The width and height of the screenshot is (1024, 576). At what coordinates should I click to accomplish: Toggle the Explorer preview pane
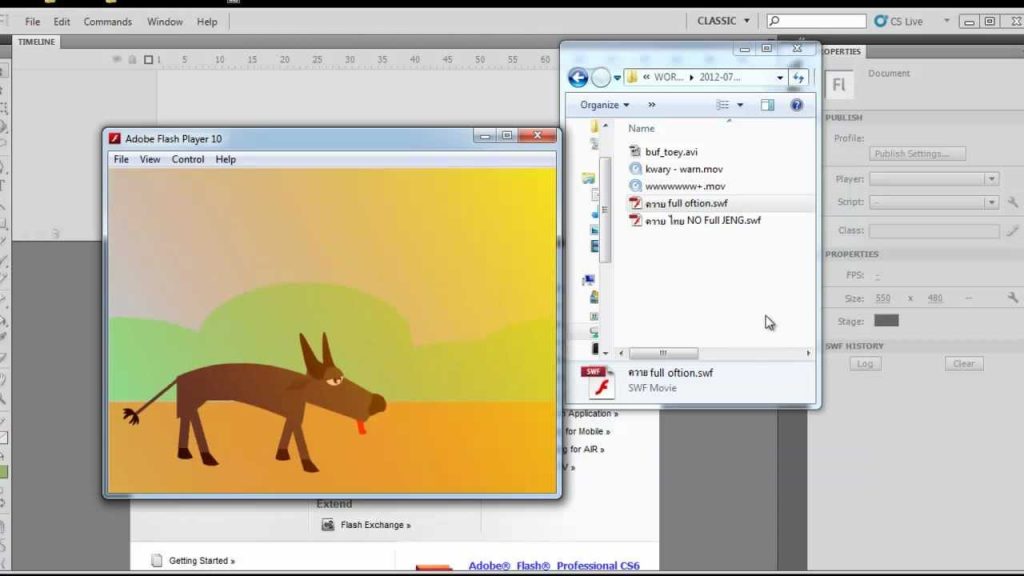[767, 105]
